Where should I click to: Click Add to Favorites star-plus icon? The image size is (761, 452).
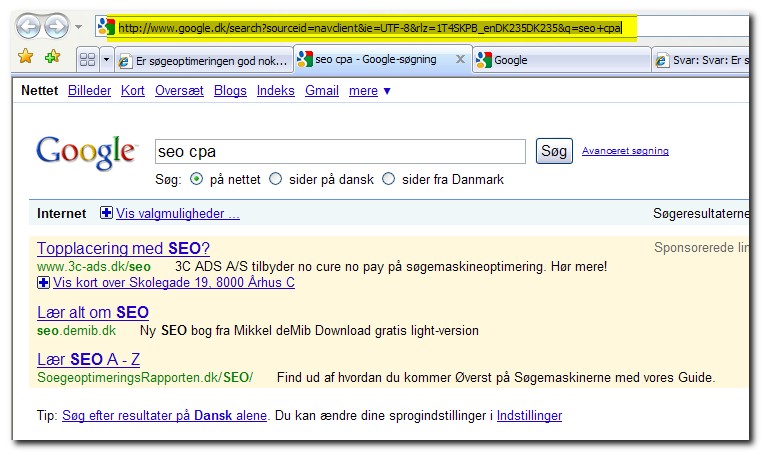[52, 57]
